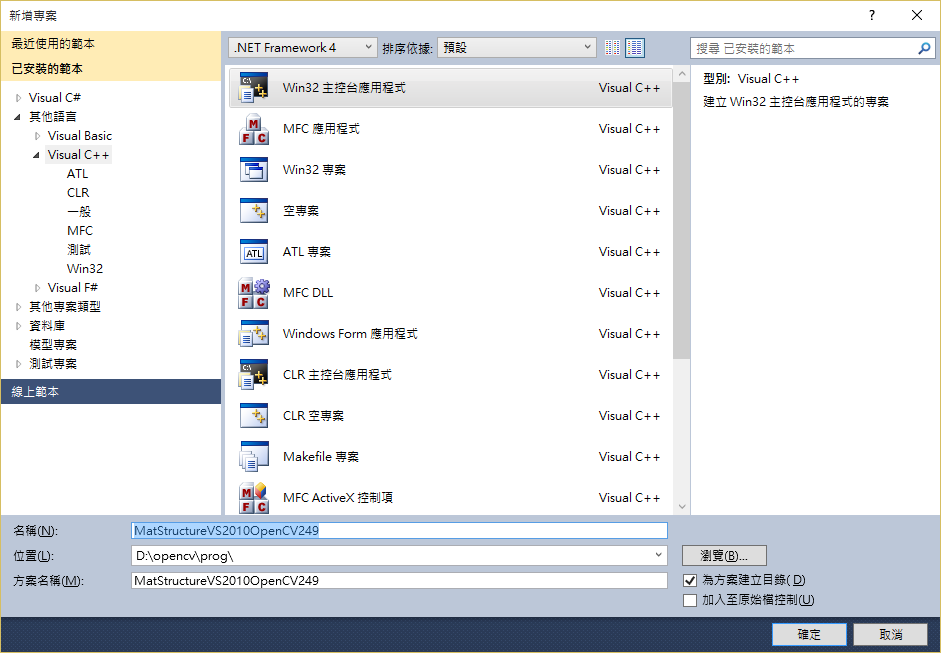Select MFC category in tree

pos(80,231)
